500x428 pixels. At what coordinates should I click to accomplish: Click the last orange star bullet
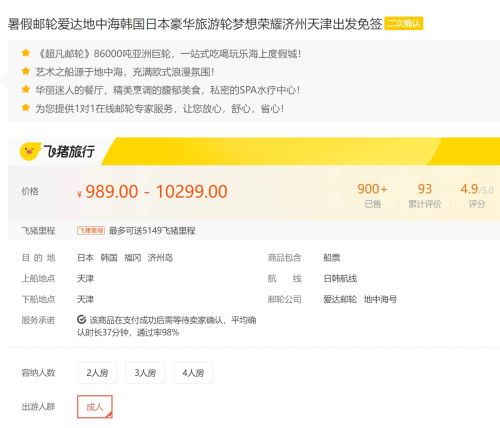coord(26,108)
